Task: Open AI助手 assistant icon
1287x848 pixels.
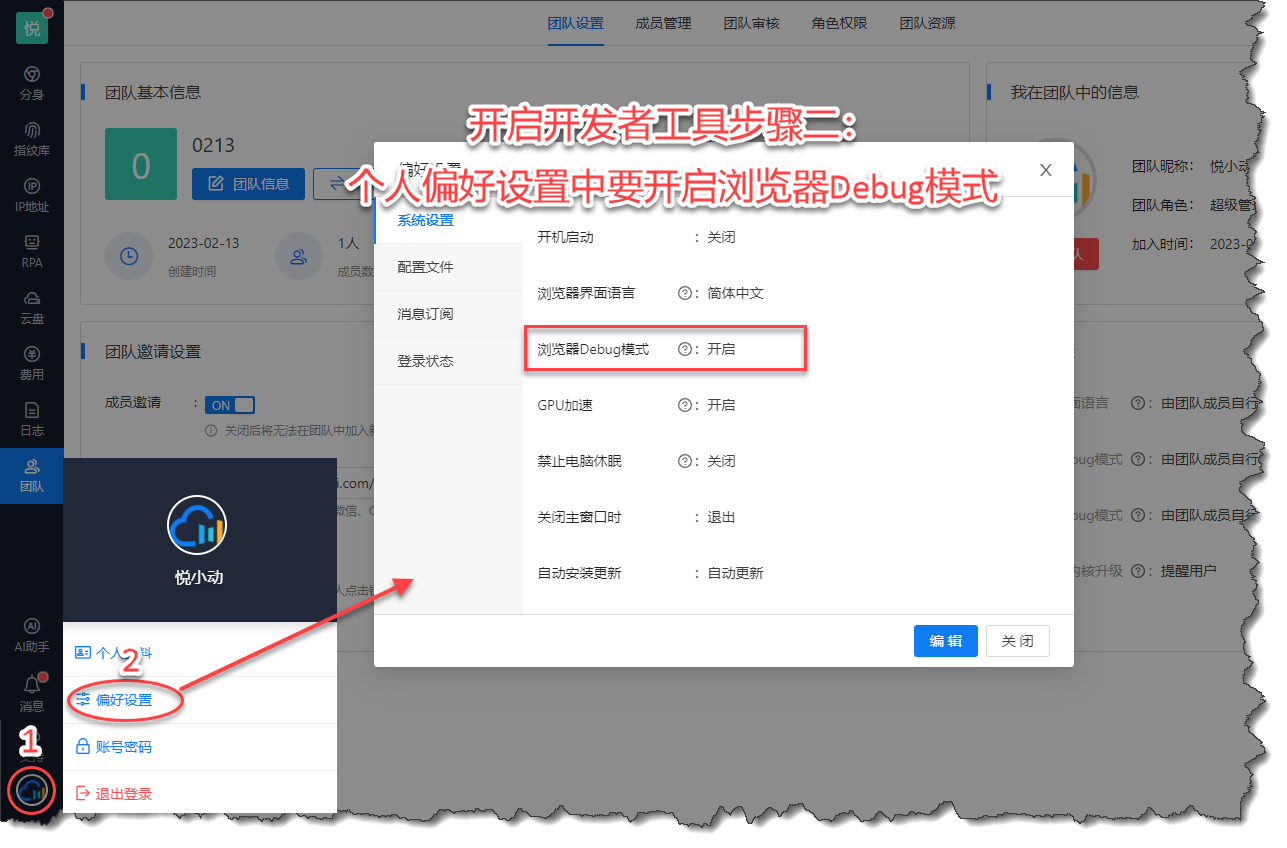Action: [32, 635]
